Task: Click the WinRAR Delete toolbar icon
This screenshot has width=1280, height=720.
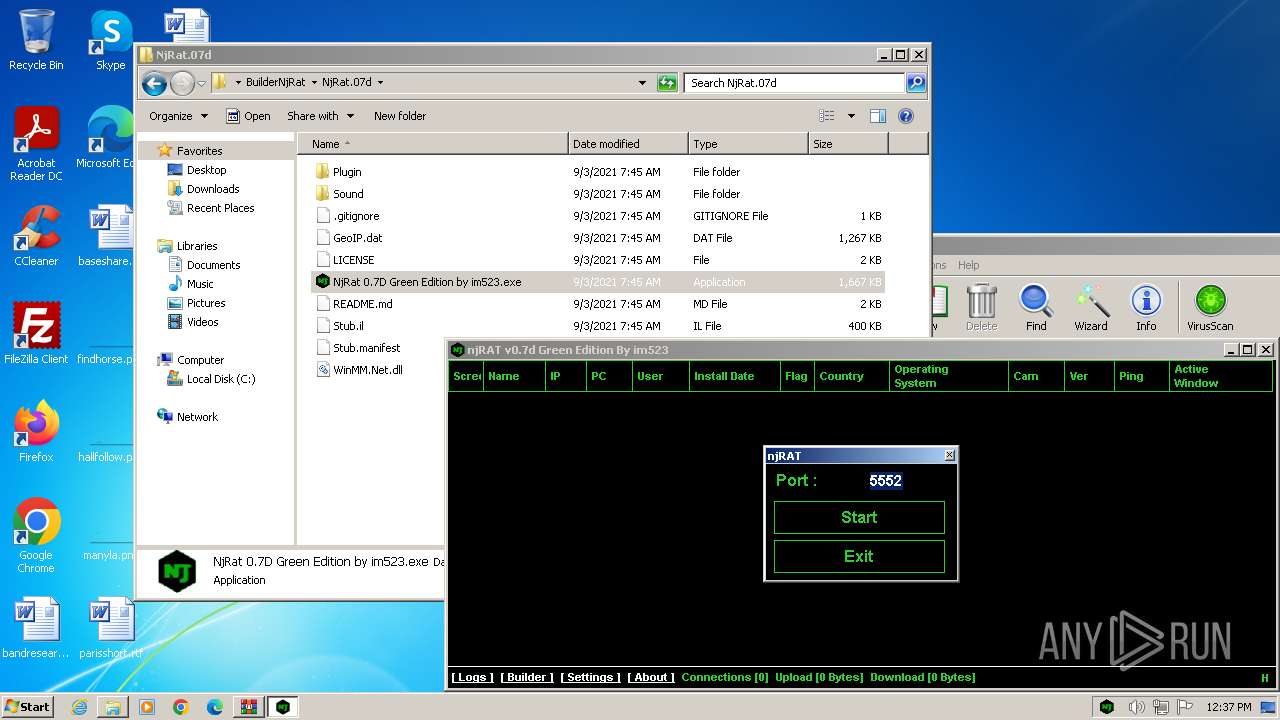Action: [981, 308]
